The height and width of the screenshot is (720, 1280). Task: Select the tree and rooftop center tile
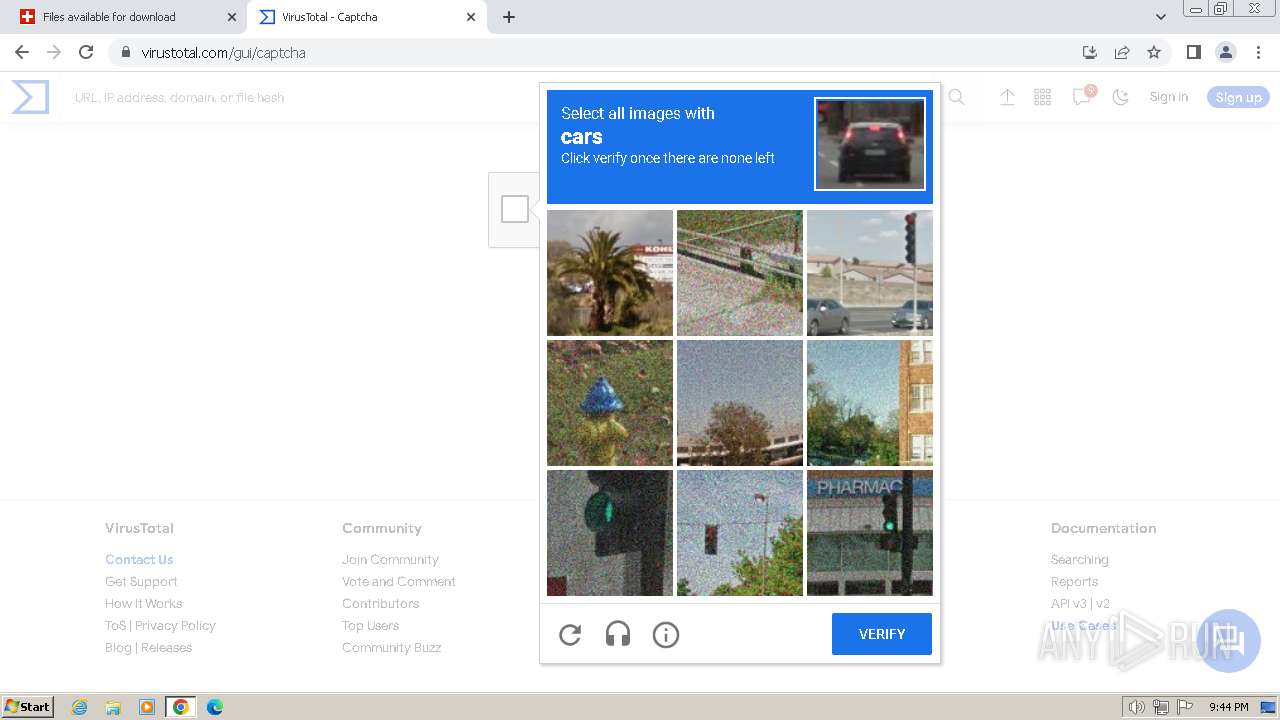(x=740, y=403)
